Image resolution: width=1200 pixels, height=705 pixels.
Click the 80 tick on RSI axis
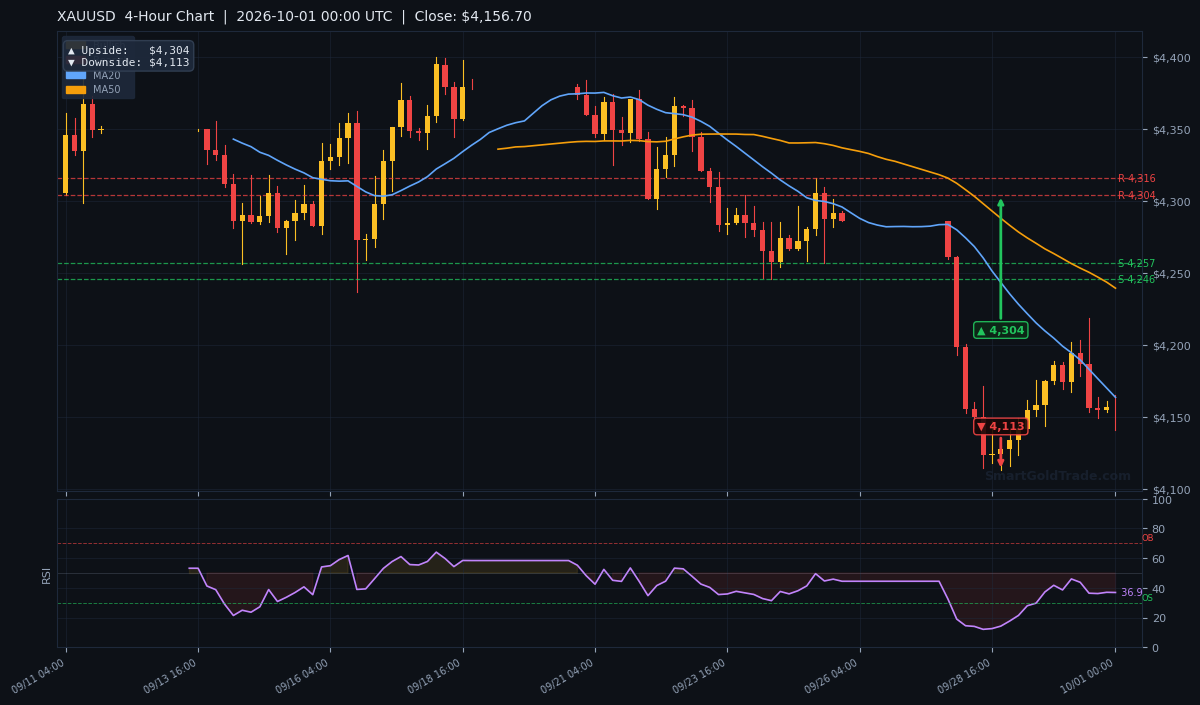click(x=1157, y=529)
